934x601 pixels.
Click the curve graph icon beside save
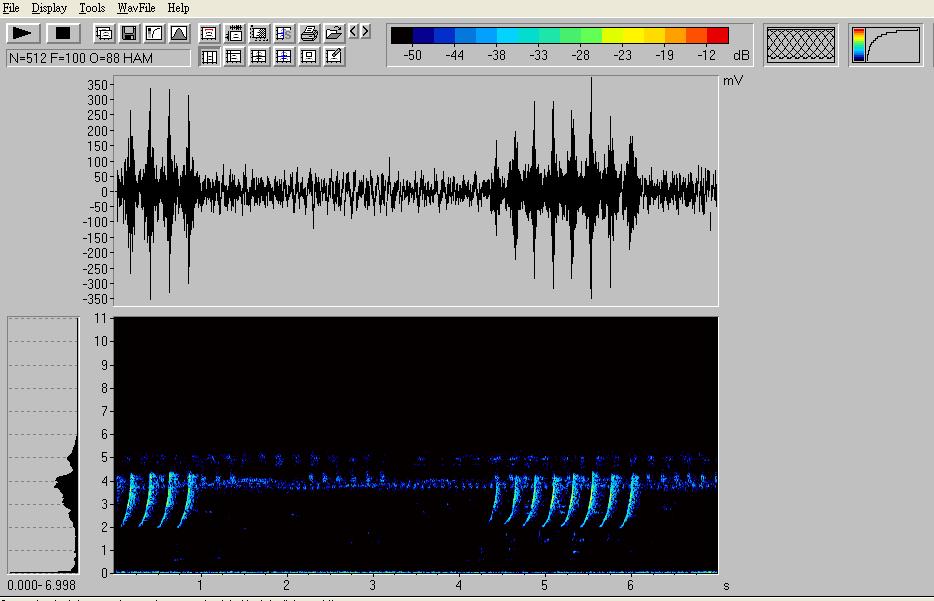click(x=154, y=33)
